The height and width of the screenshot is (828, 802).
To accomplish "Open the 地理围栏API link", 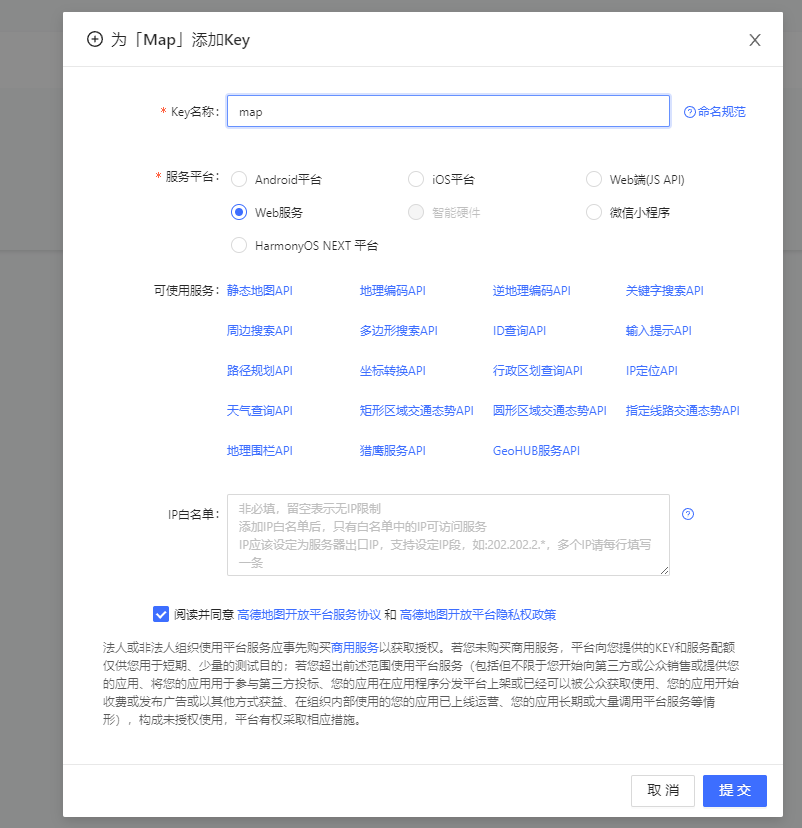I will coord(259,450).
